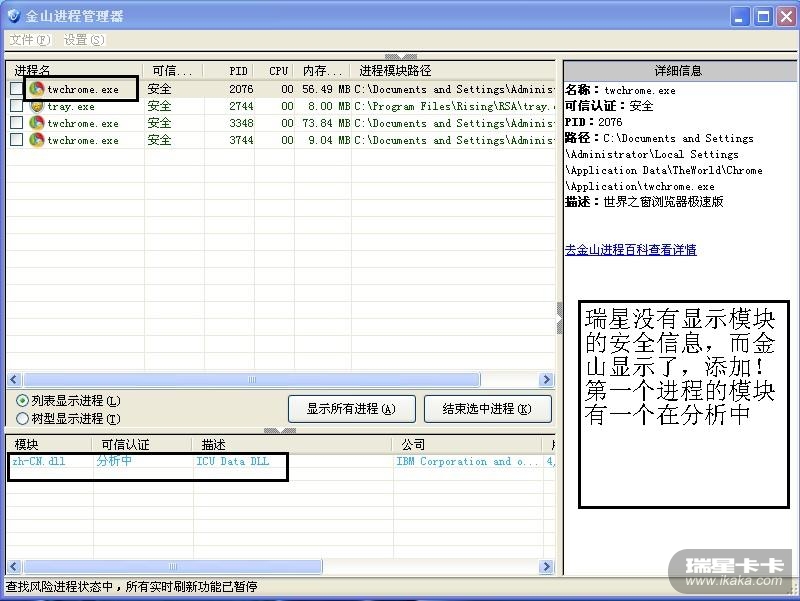800x601 pixels.
Task: Click the 公司 column header
Action: [x=468, y=444]
